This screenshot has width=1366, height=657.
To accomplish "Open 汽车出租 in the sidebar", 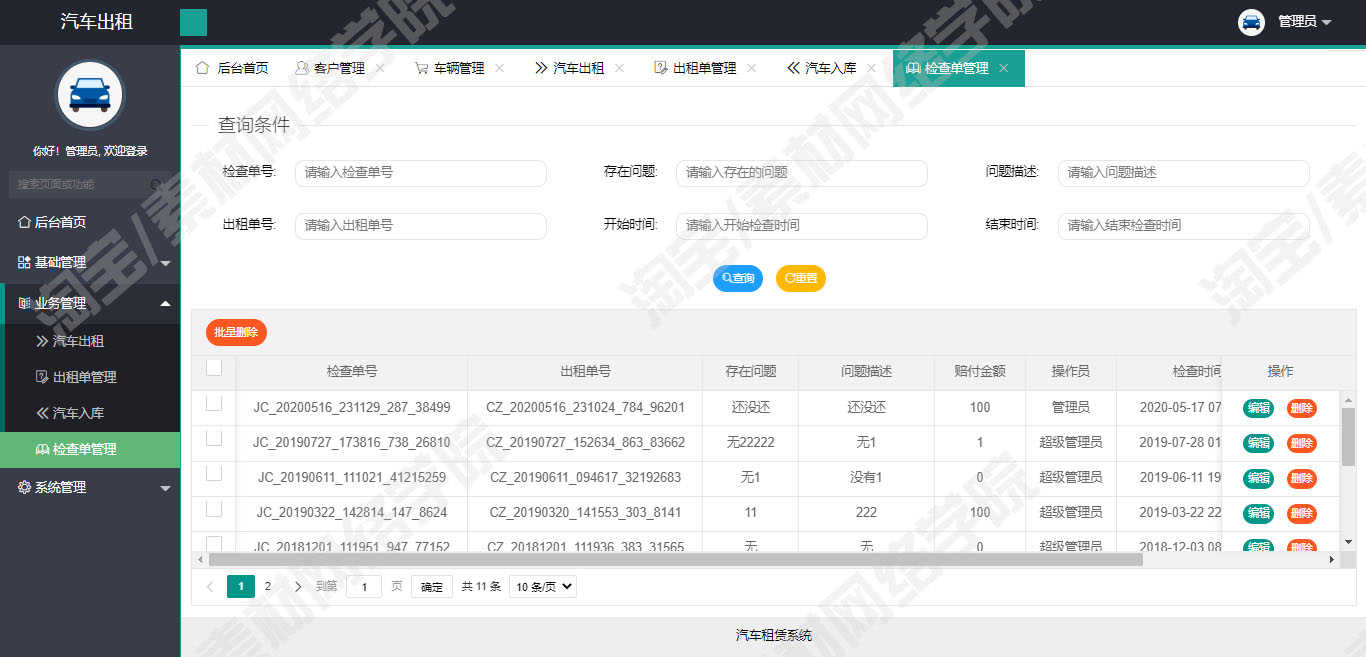I will click(x=90, y=341).
